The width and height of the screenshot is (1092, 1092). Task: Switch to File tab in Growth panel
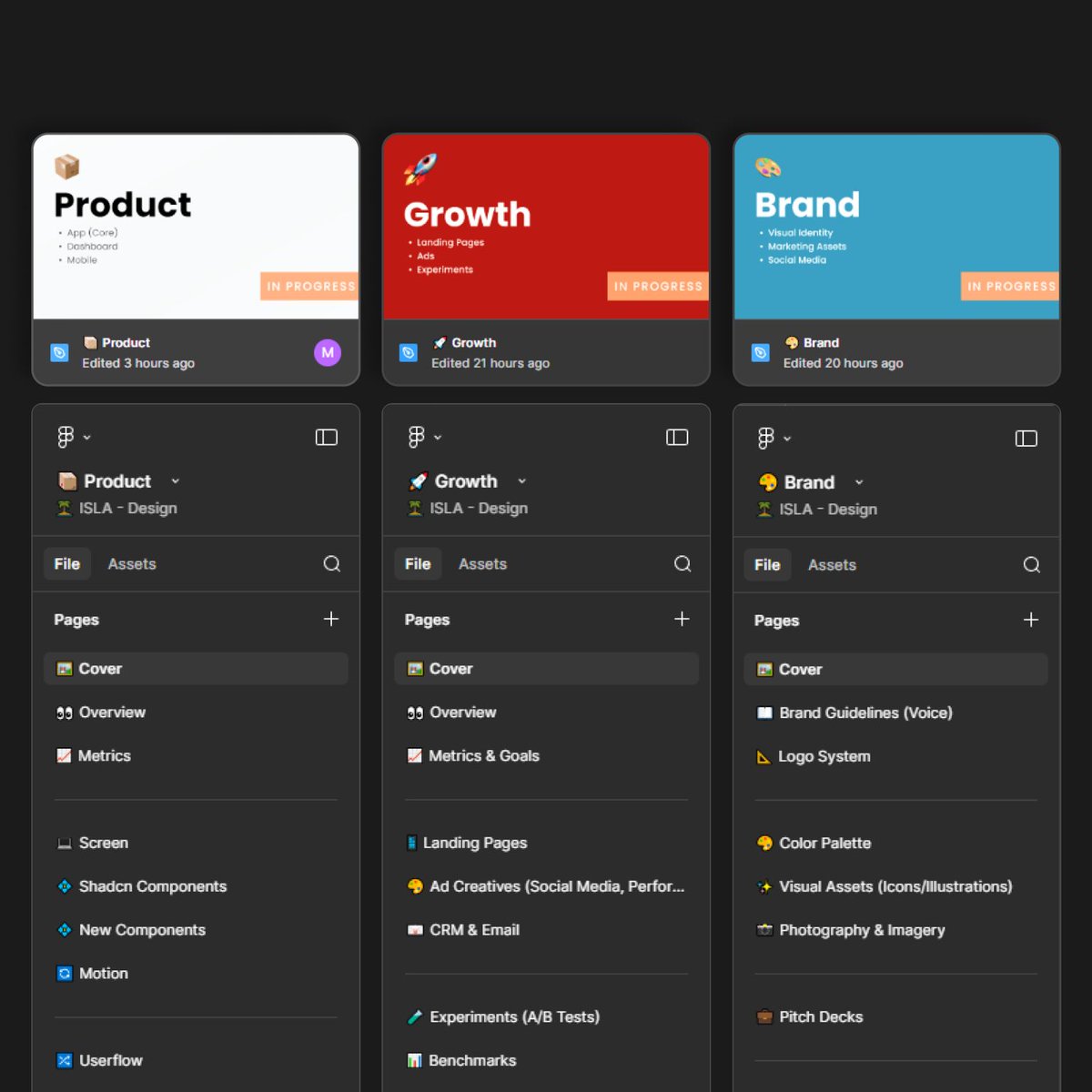(418, 564)
